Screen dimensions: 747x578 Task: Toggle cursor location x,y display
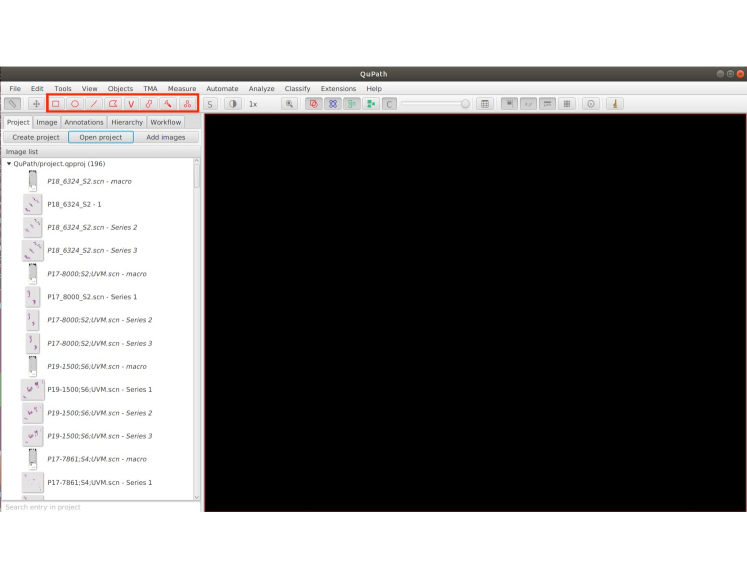[x=528, y=104]
